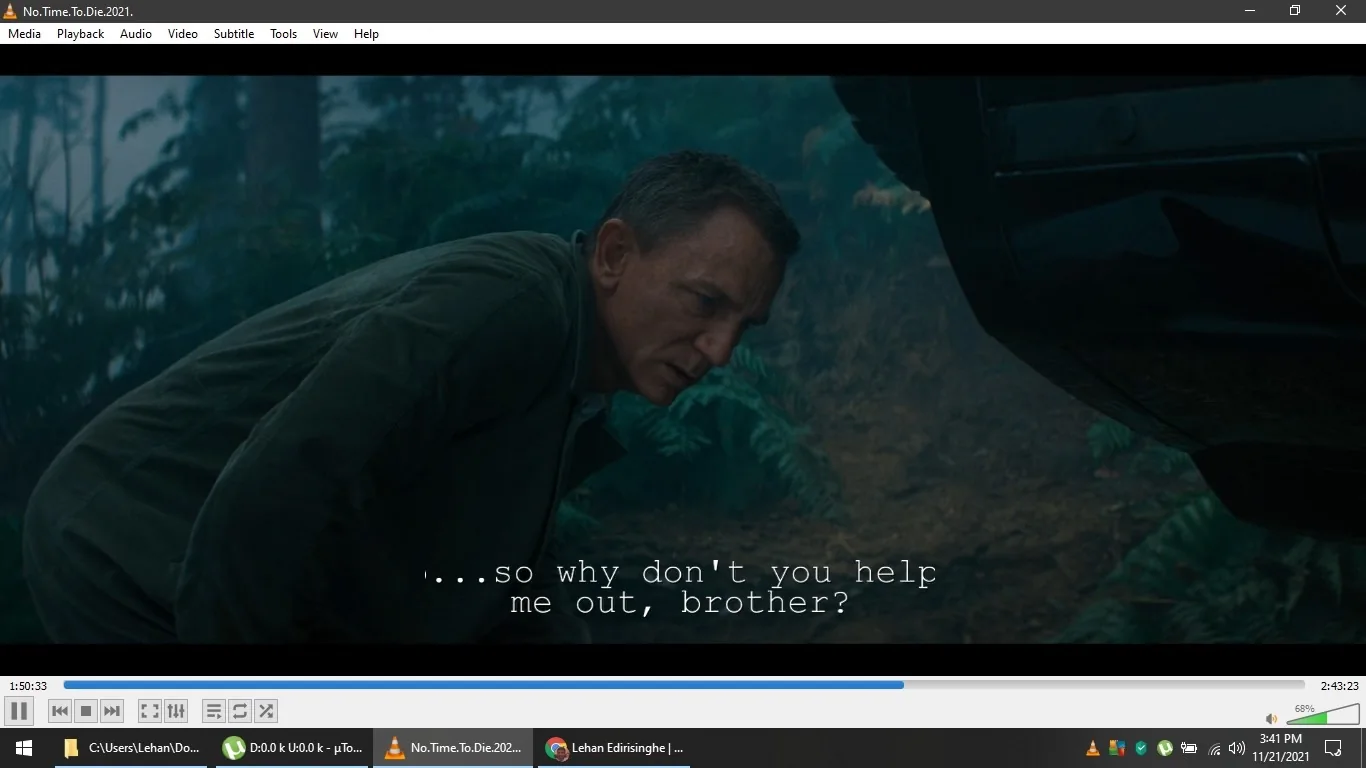Open the Windows Start menu

tap(24, 748)
